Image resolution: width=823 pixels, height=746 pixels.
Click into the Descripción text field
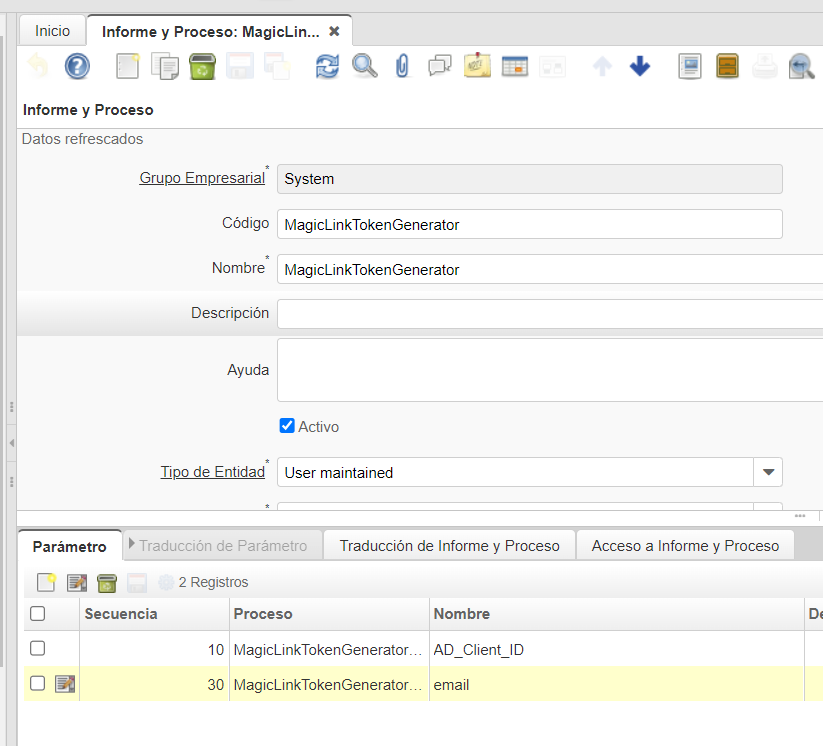tap(549, 314)
